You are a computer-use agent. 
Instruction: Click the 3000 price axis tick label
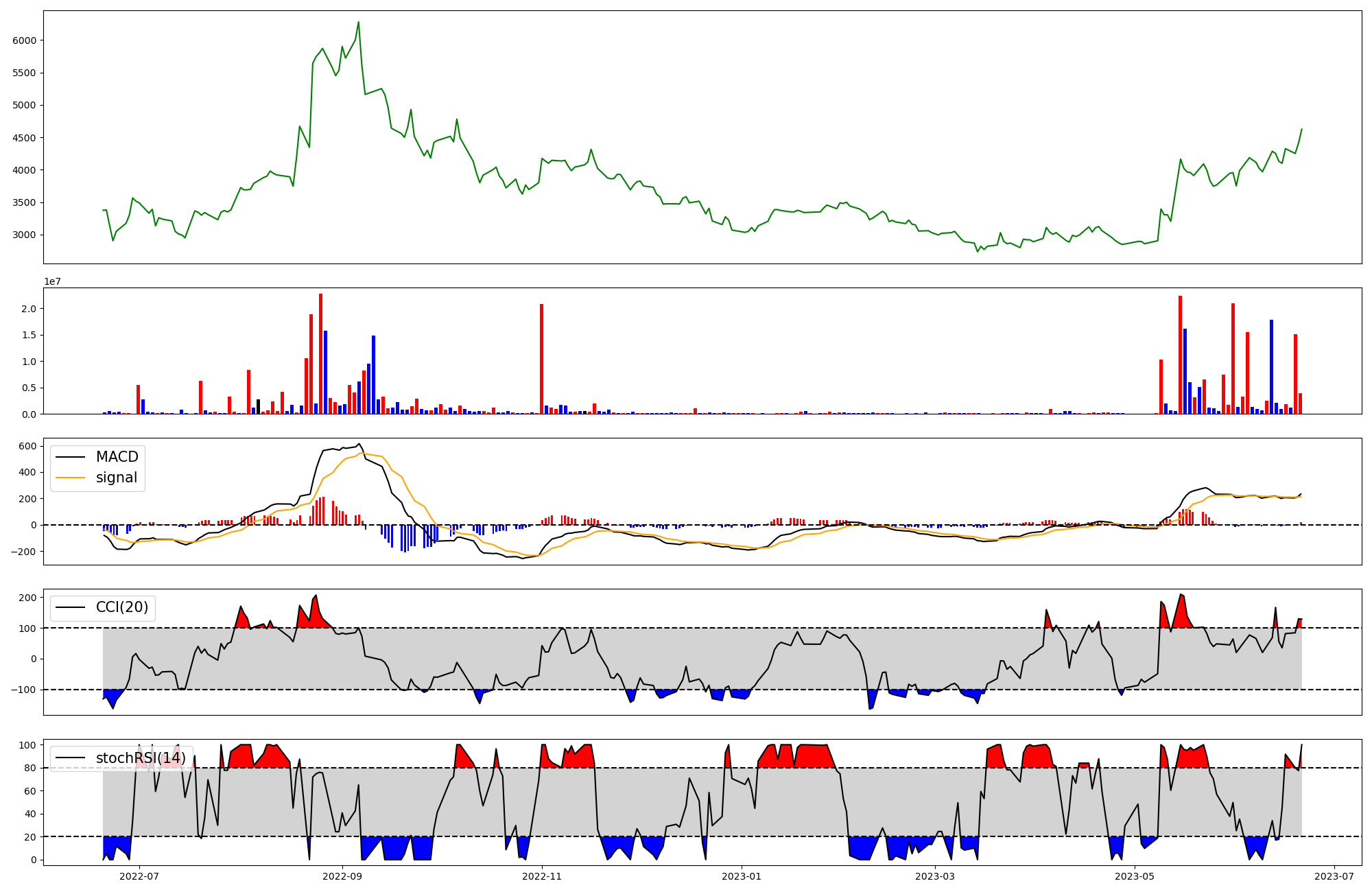click(x=25, y=235)
